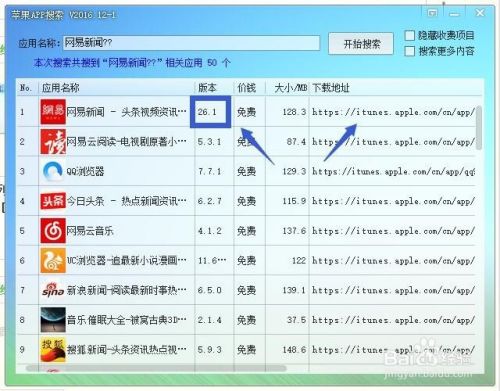
Task: Click size cell 122 in UC浏览器 row
Action: click(299, 260)
